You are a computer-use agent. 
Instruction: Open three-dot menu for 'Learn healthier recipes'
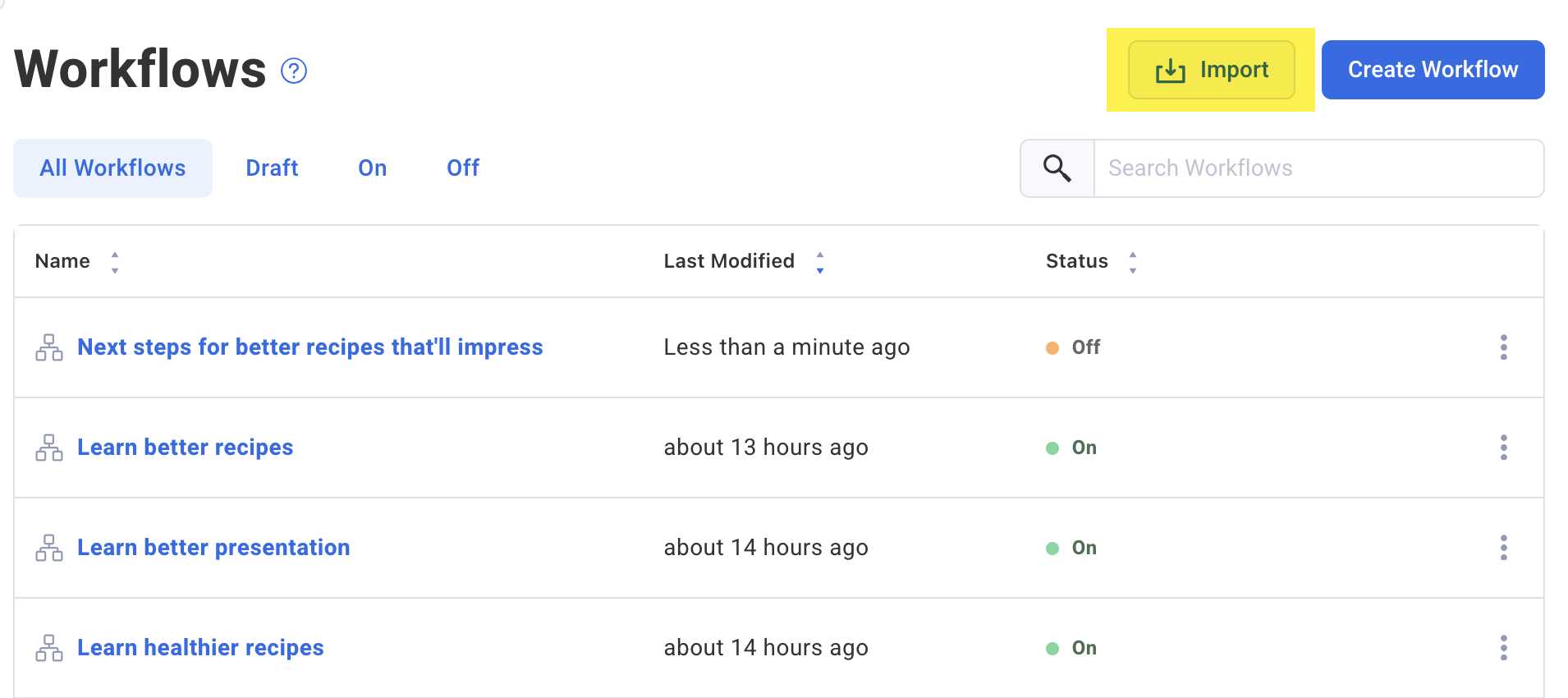tap(1504, 648)
